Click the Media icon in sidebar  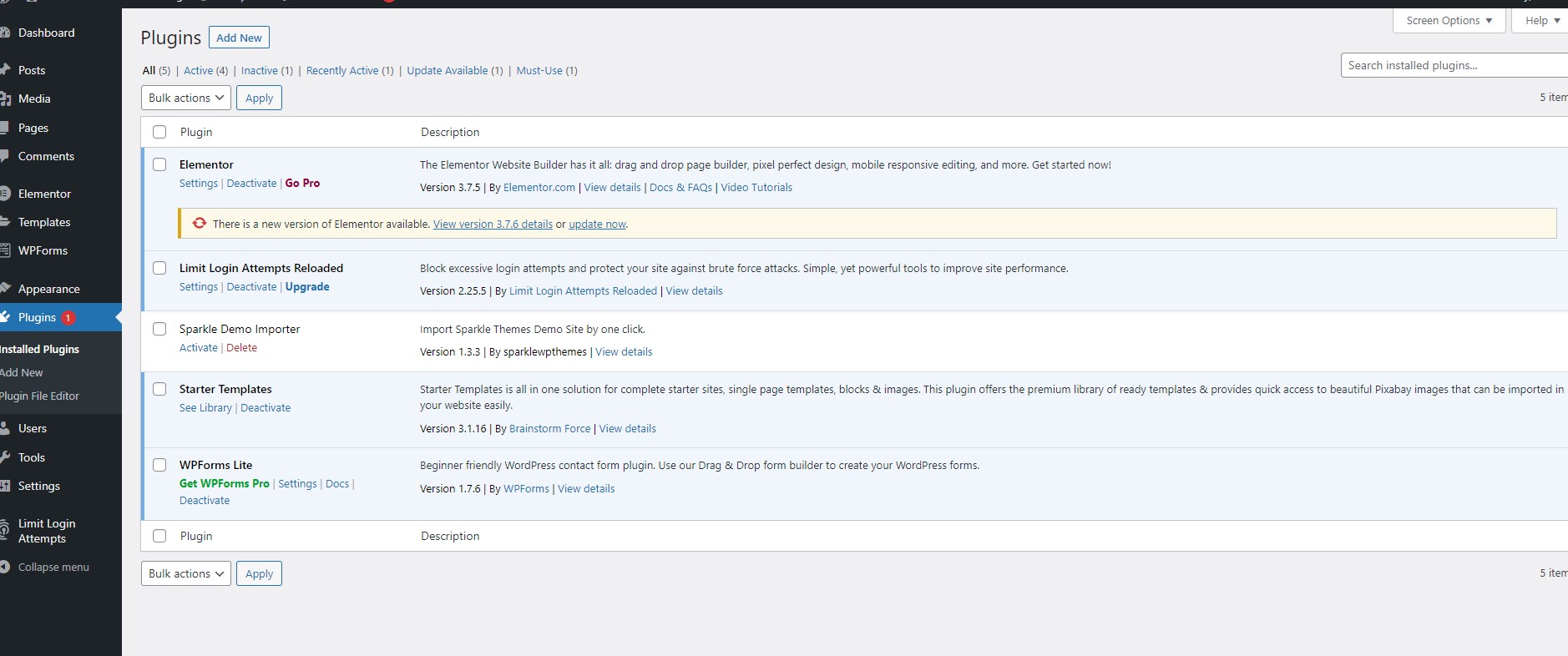coord(5,98)
